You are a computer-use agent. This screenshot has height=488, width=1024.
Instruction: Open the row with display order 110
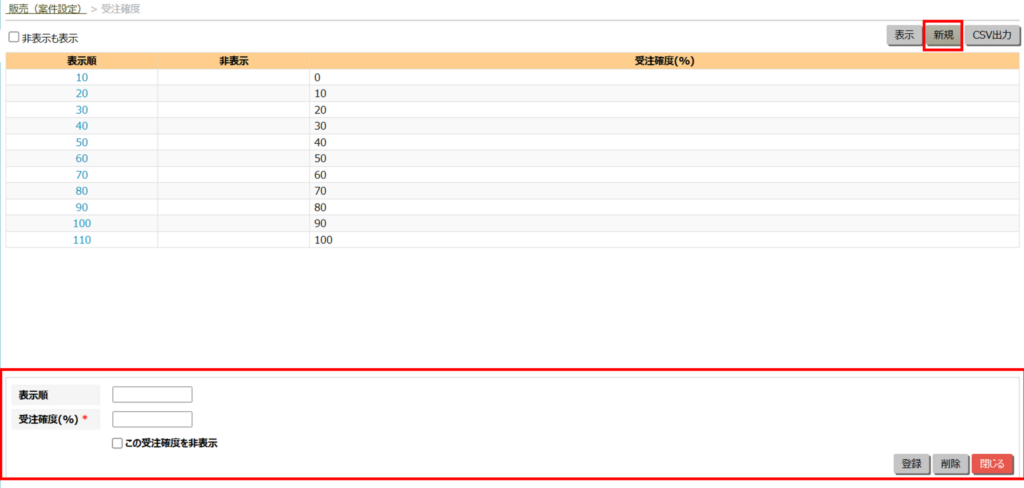[x=82, y=240]
